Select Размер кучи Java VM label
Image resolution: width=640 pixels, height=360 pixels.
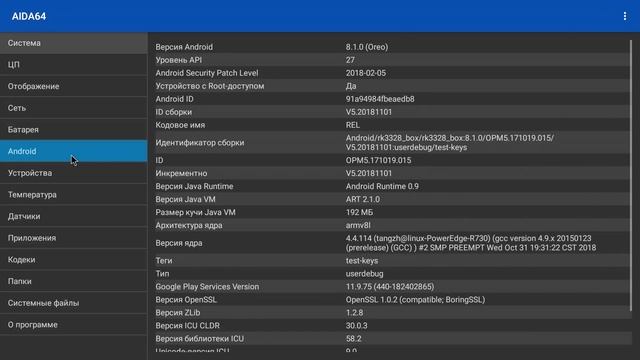click(x=195, y=213)
